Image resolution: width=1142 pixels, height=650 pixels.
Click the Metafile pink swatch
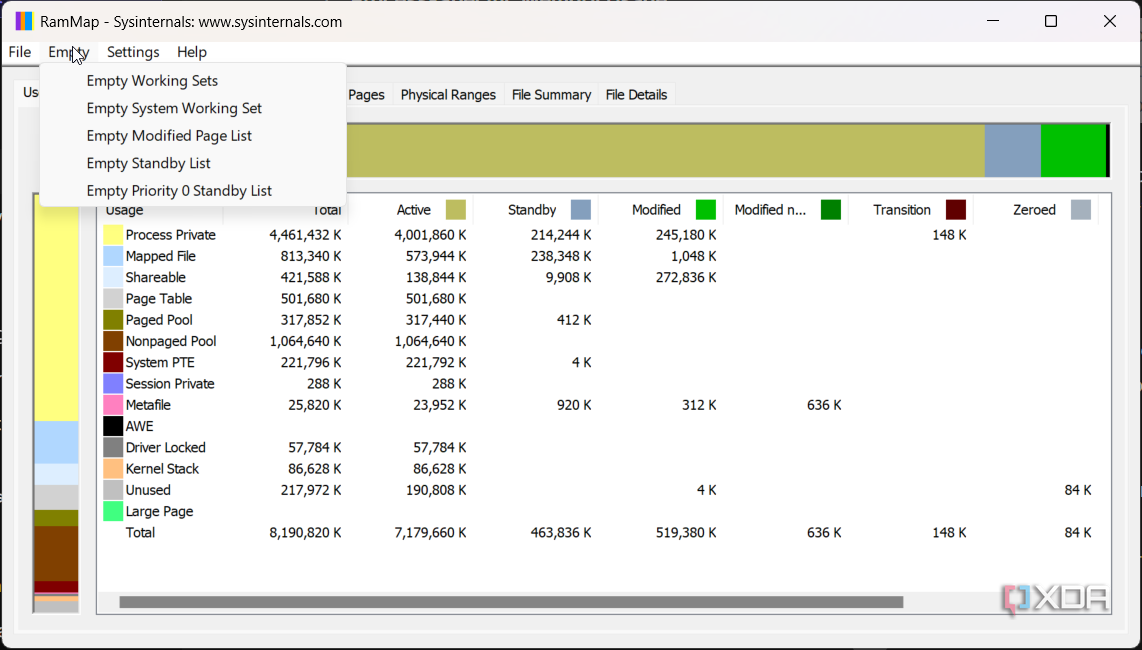[x=113, y=404]
